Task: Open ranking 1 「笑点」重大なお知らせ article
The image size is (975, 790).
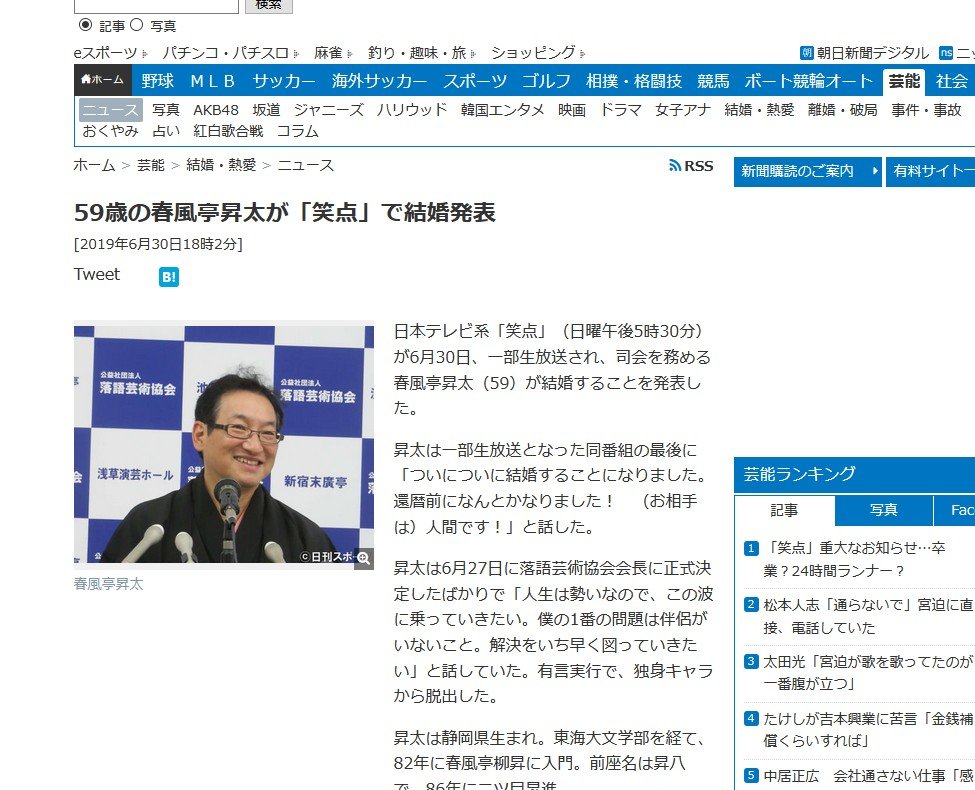Action: pos(854,559)
